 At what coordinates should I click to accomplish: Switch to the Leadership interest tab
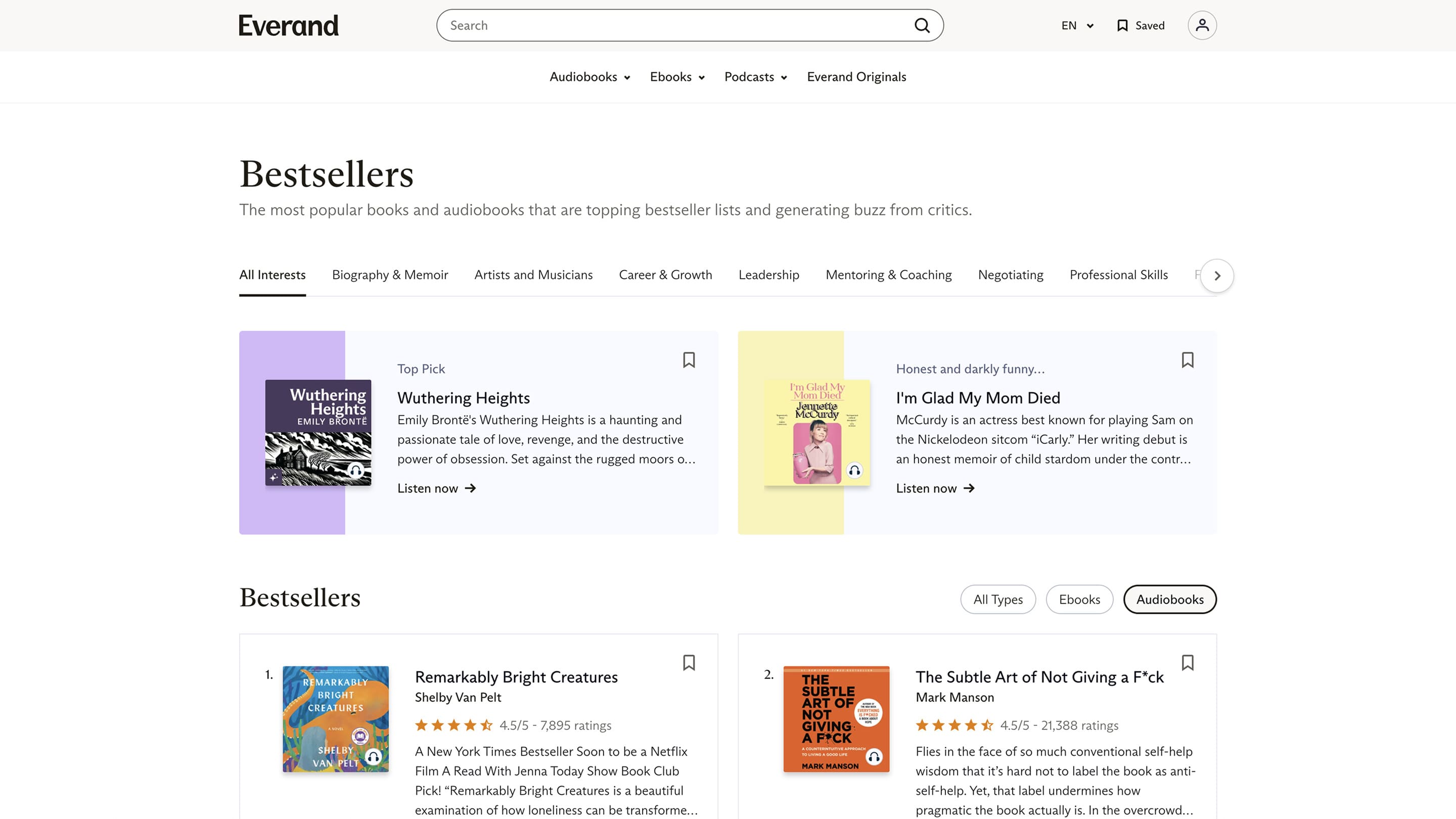coord(768,275)
